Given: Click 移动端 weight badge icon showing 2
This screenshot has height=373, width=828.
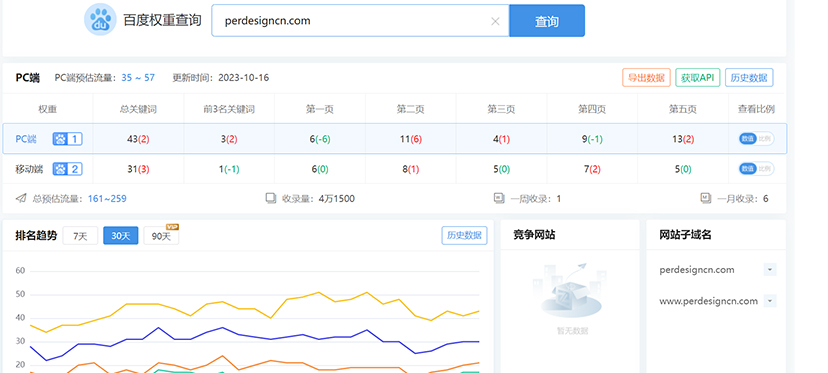Looking at the screenshot, I should point(67,170).
